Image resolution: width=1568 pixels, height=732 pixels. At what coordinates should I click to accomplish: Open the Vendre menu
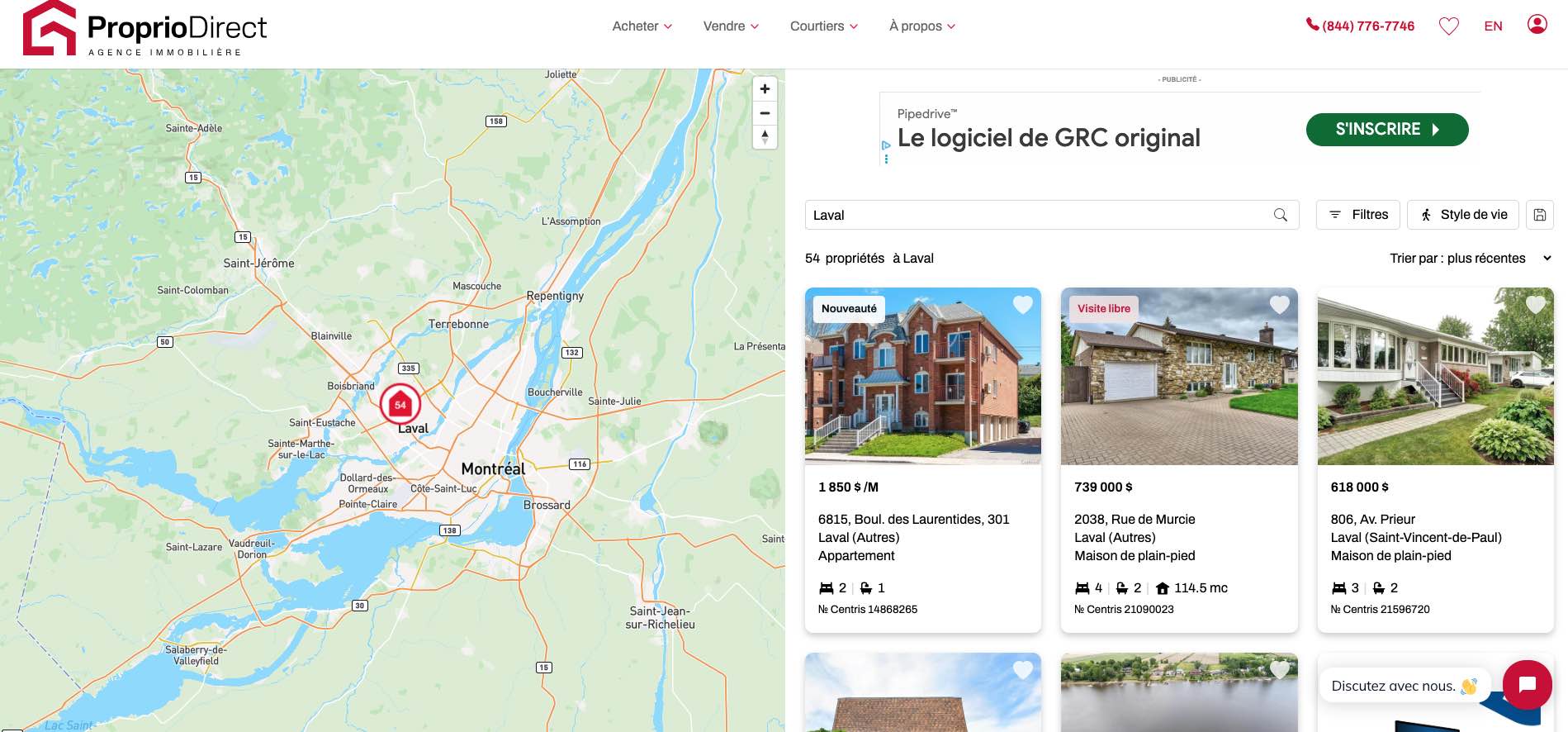click(x=731, y=26)
